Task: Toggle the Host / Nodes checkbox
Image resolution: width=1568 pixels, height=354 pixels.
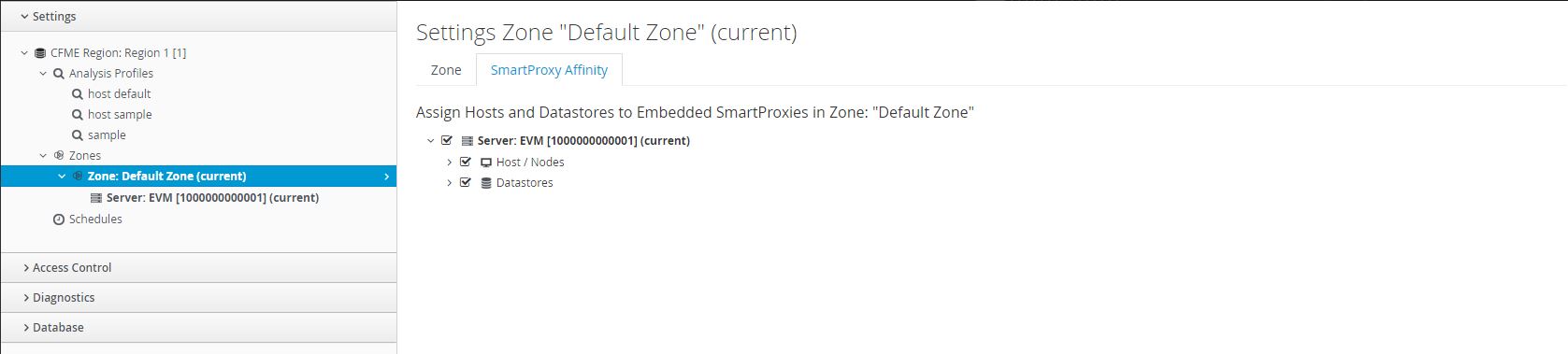Action: [466, 162]
